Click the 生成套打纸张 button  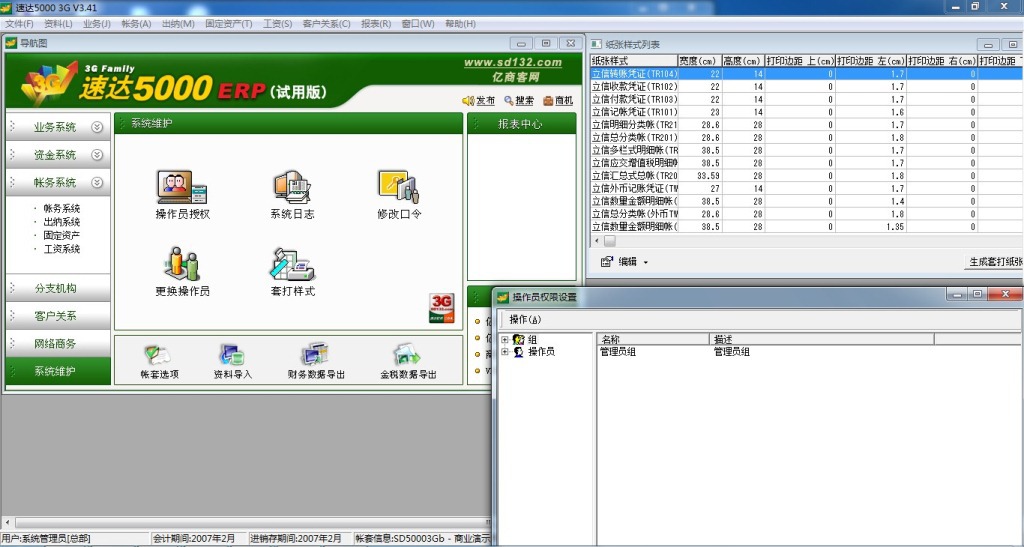994,262
